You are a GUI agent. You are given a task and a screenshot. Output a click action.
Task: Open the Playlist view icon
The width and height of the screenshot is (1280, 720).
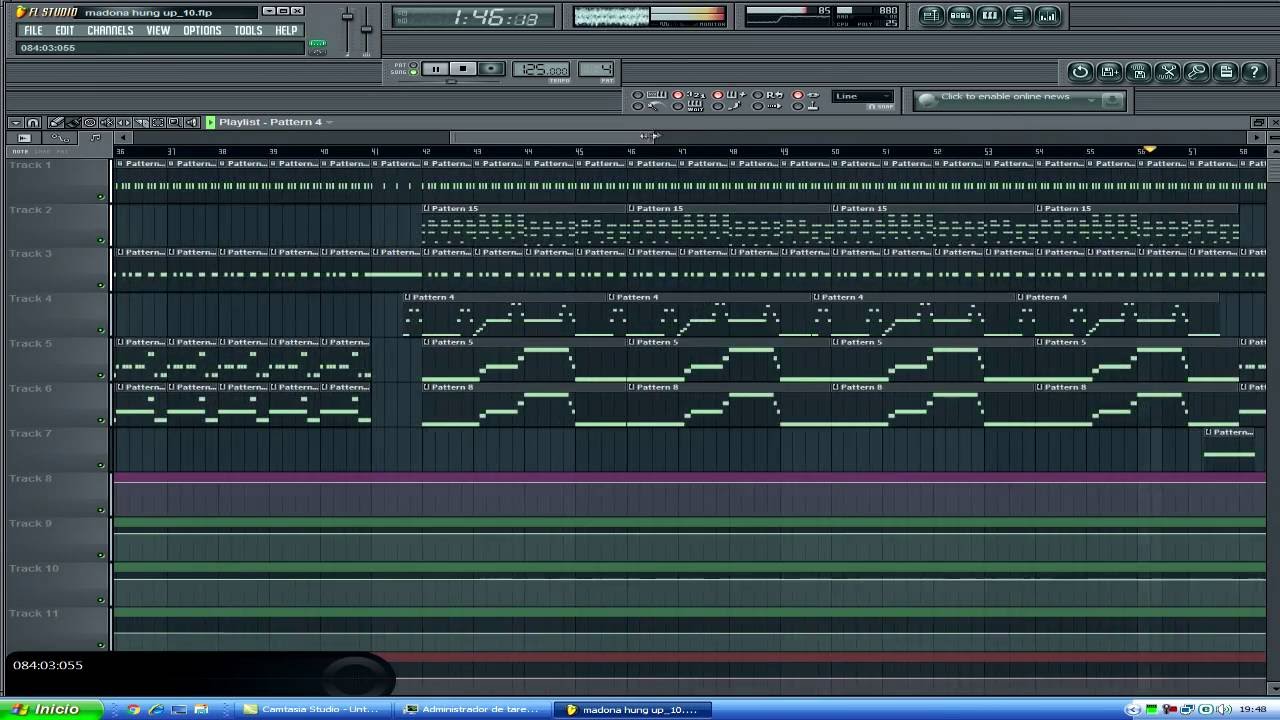[x=931, y=16]
